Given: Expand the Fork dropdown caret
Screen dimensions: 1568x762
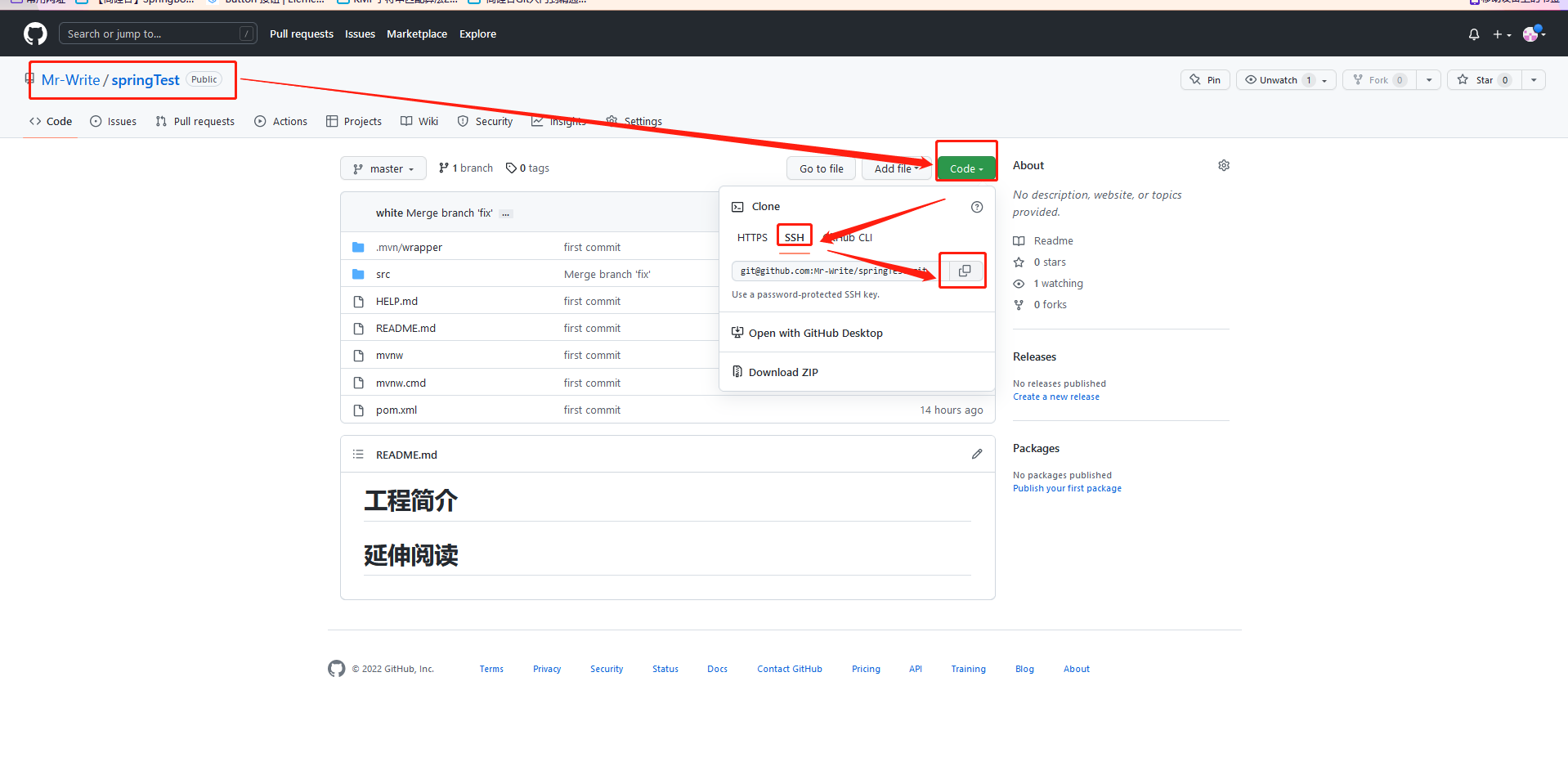Looking at the screenshot, I should click(1429, 80).
